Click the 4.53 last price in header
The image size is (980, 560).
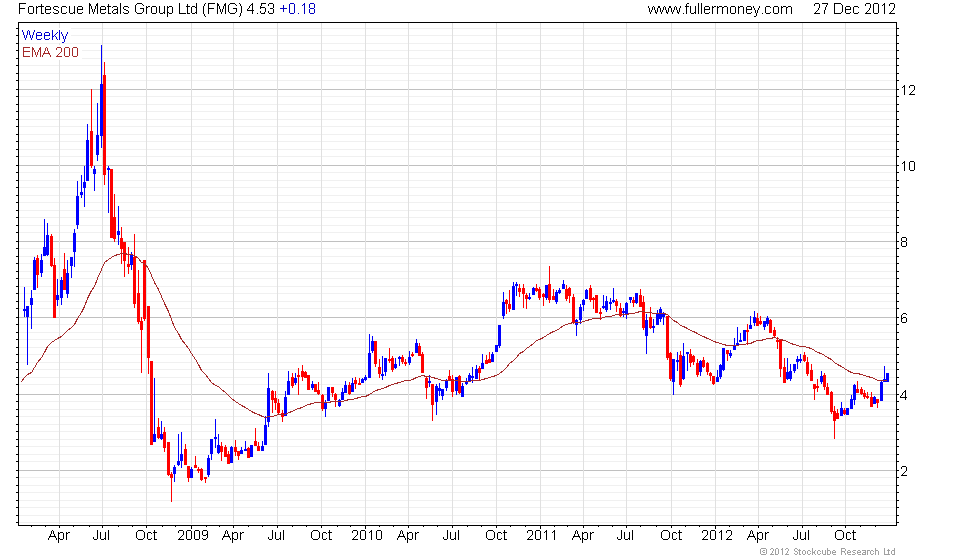259,9
